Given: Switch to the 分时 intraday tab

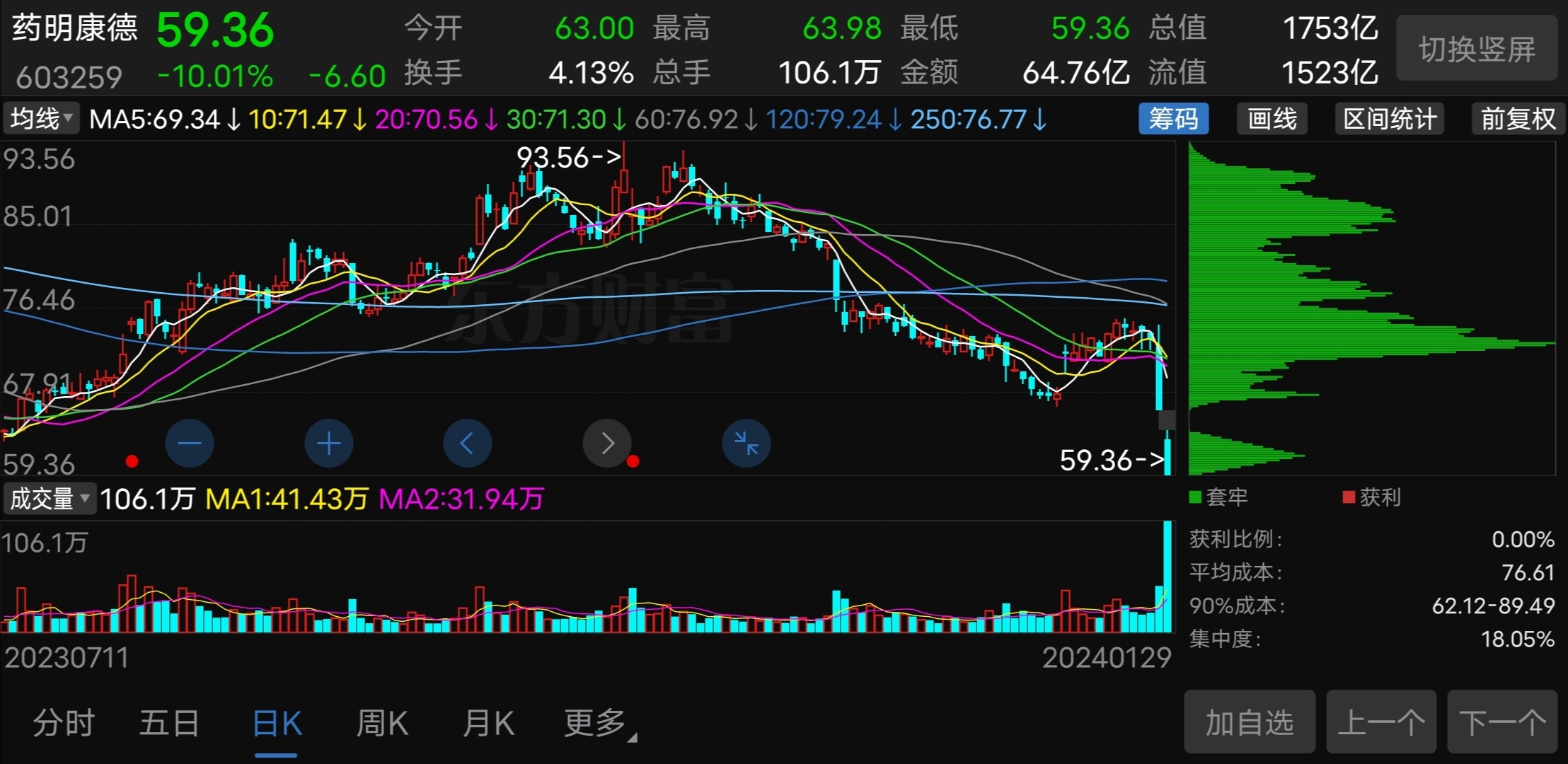Looking at the screenshot, I should point(64,723).
